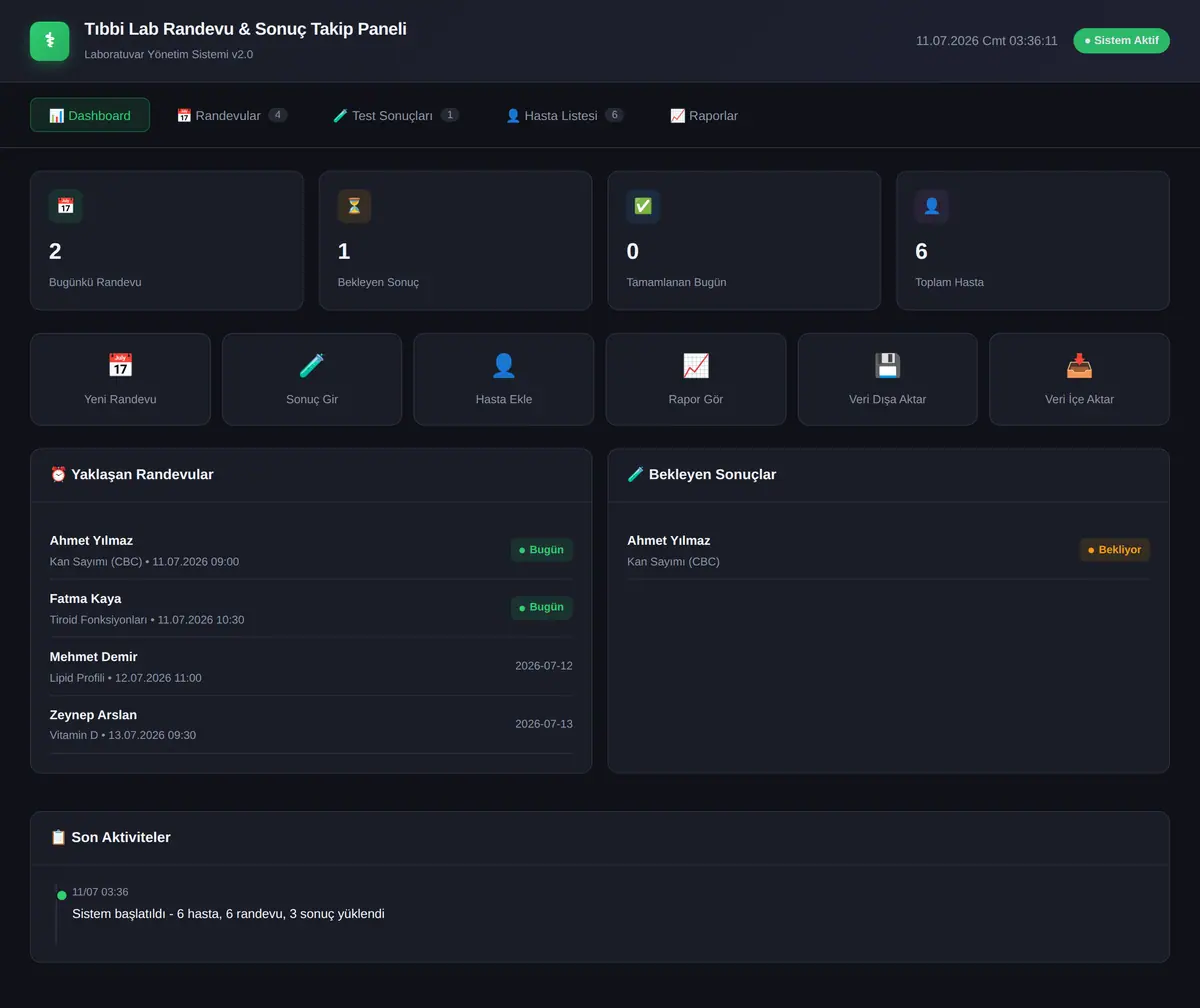This screenshot has width=1200, height=1008.
Task: Click the clipboard icon beside Son Aktiviteler
Action: pyautogui.click(x=58, y=837)
